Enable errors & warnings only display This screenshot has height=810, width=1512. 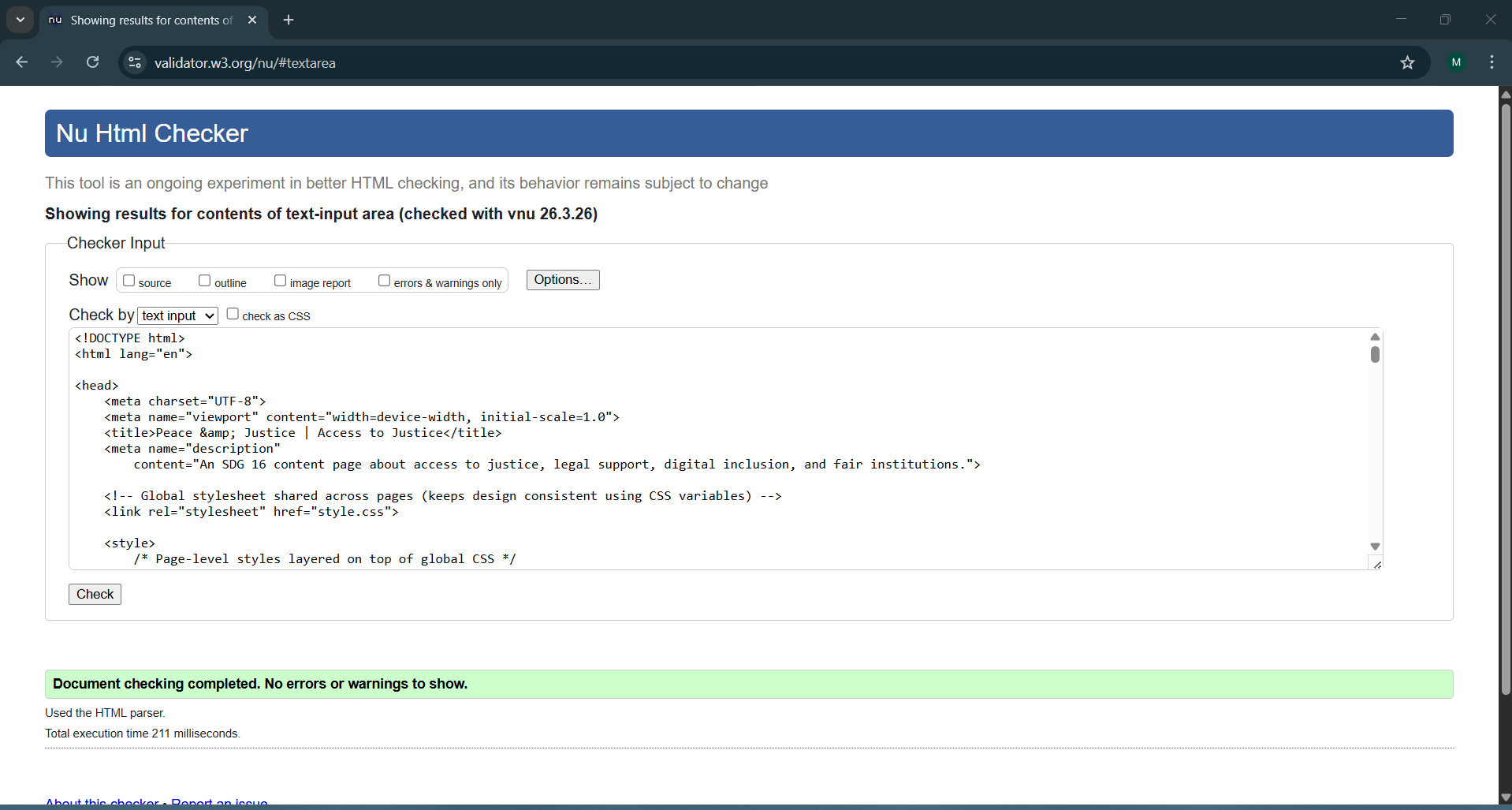pyautogui.click(x=384, y=280)
